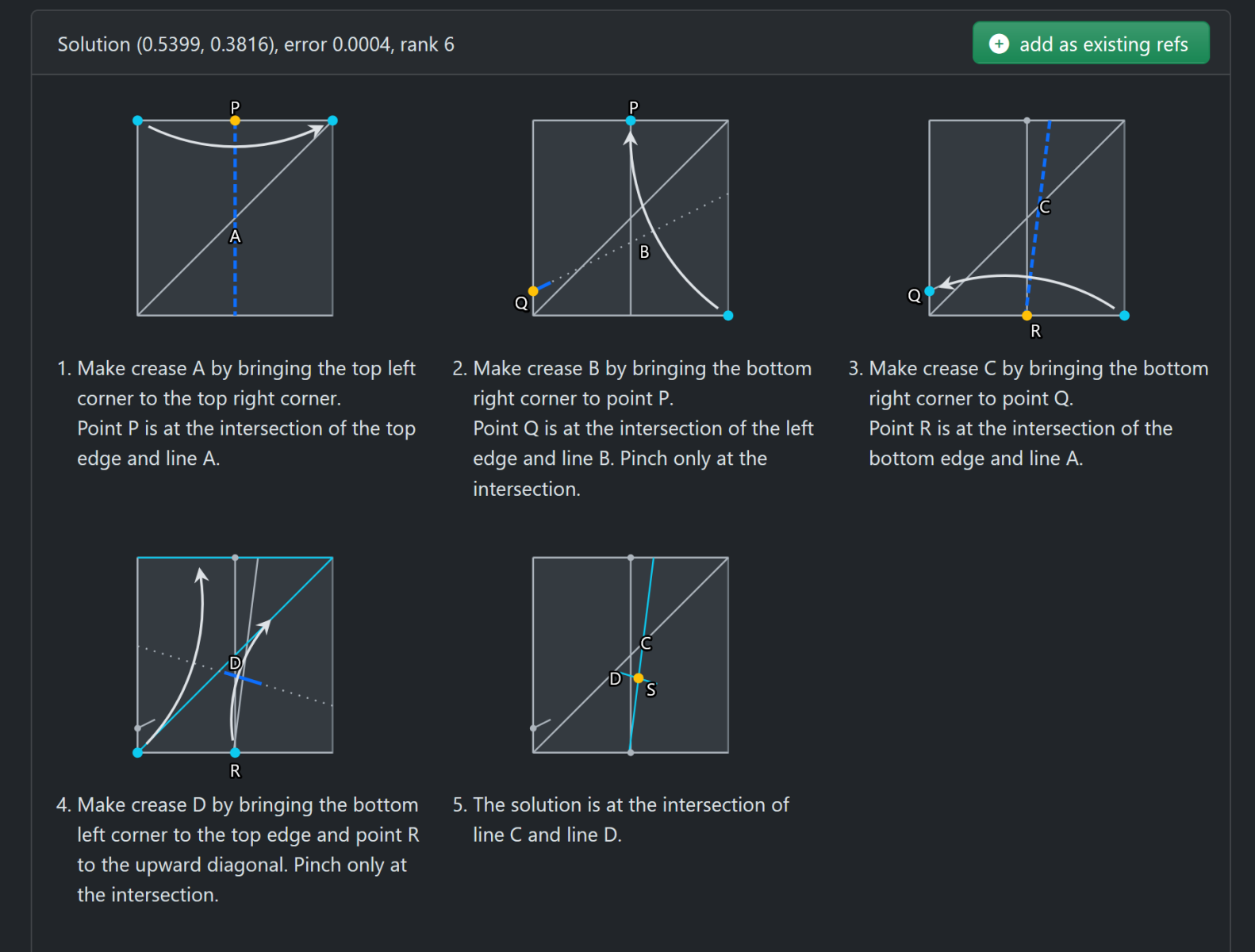
Task: Click the solution header text with error 0.0004
Action: coord(255,44)
